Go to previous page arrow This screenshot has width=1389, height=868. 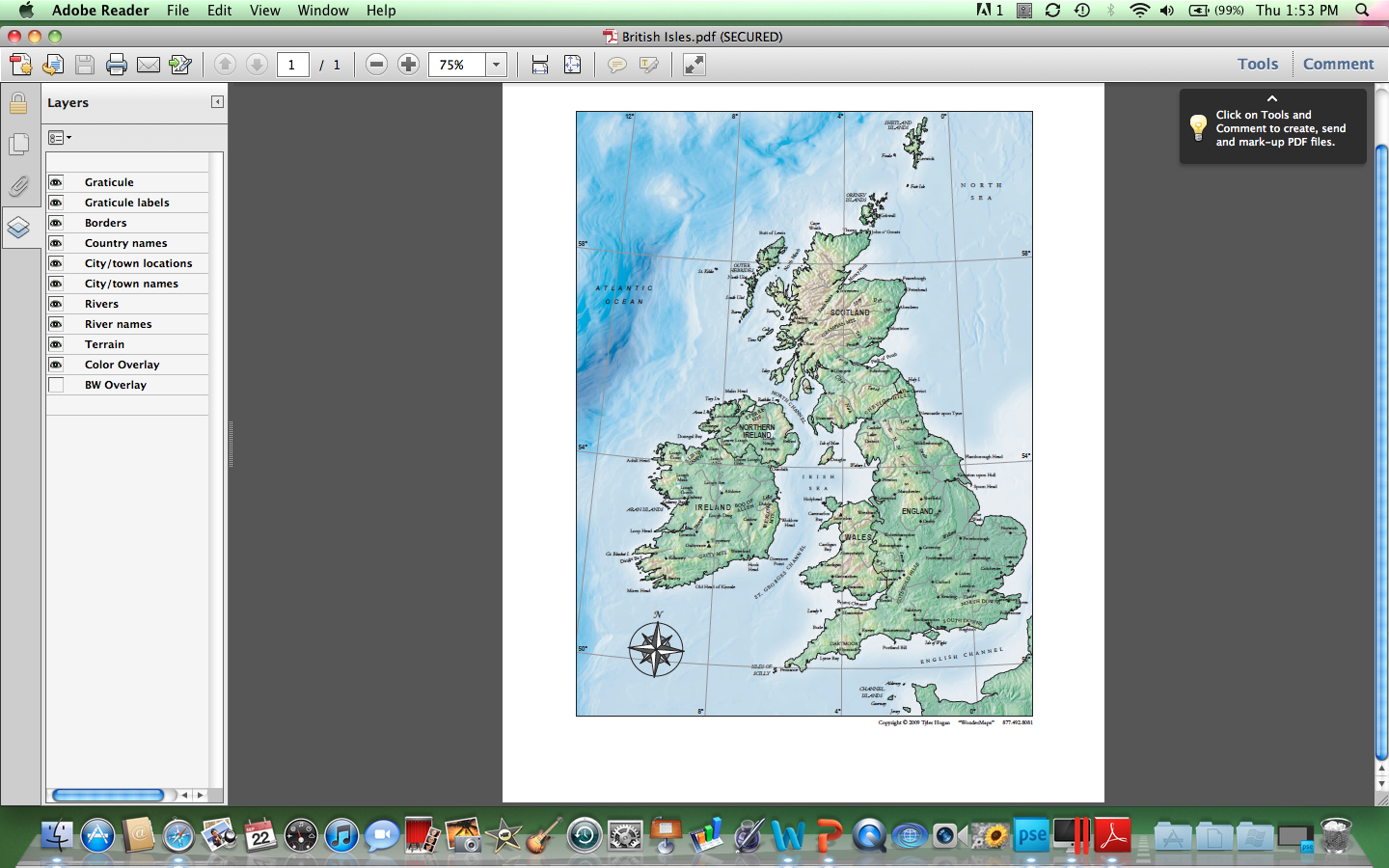[225, 65]
